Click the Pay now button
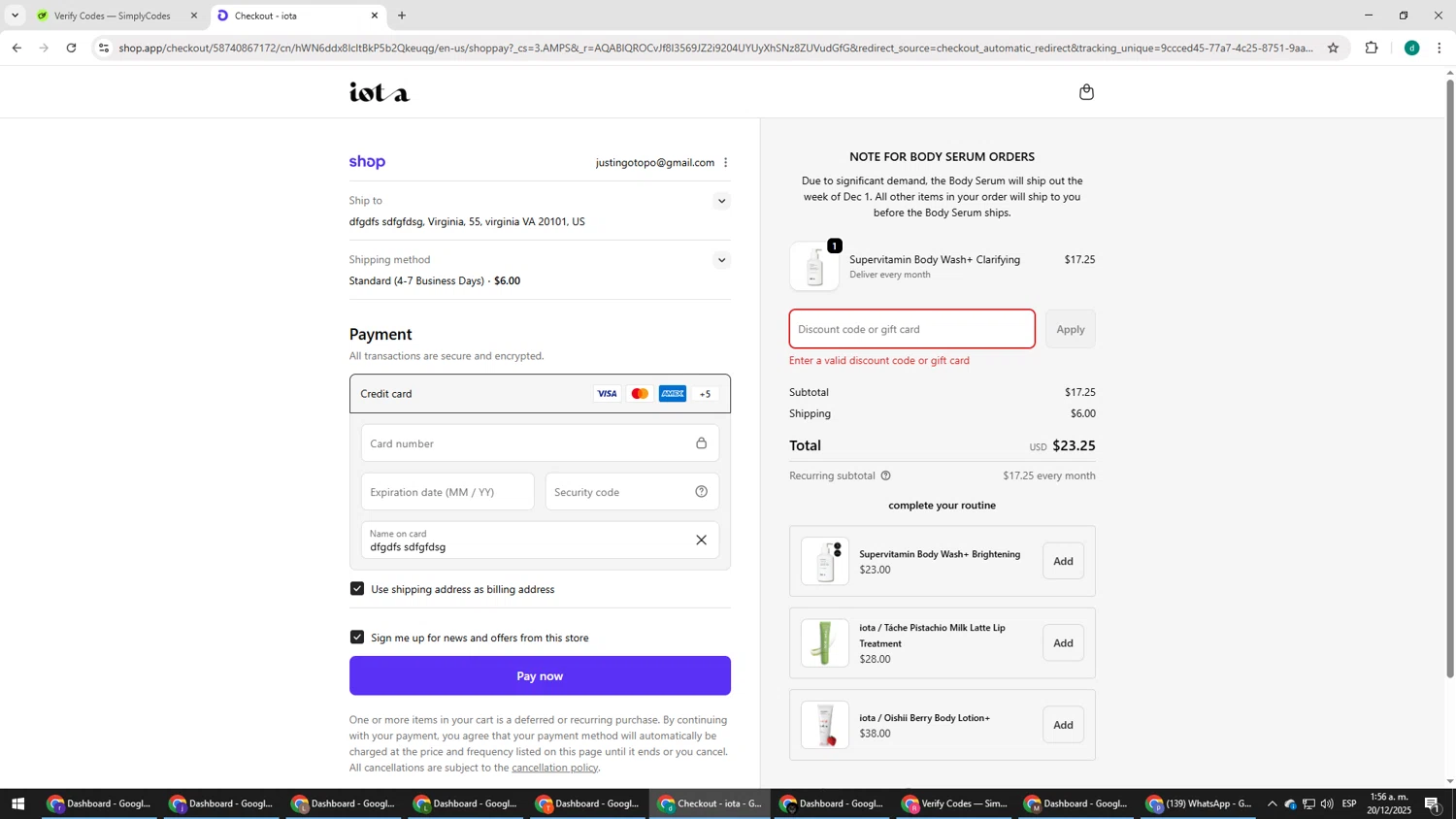Screen dimensions: 1456x819 point(540,675)
